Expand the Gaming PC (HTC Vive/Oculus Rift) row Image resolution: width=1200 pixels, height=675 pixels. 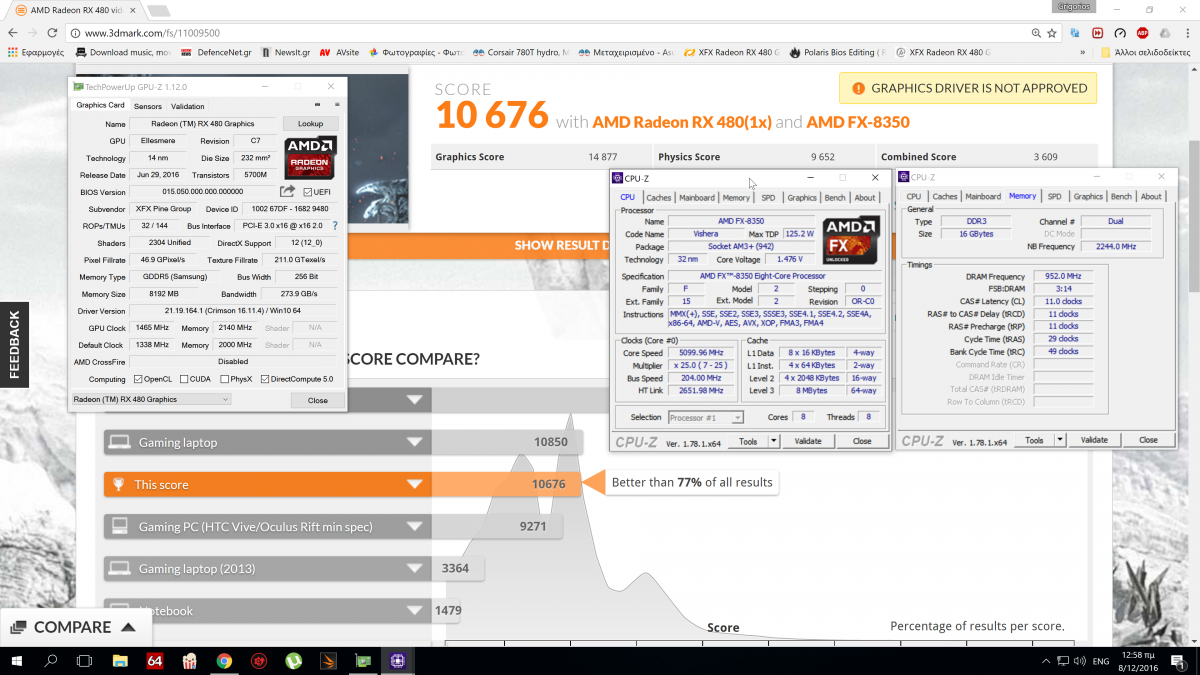point(415,526)
